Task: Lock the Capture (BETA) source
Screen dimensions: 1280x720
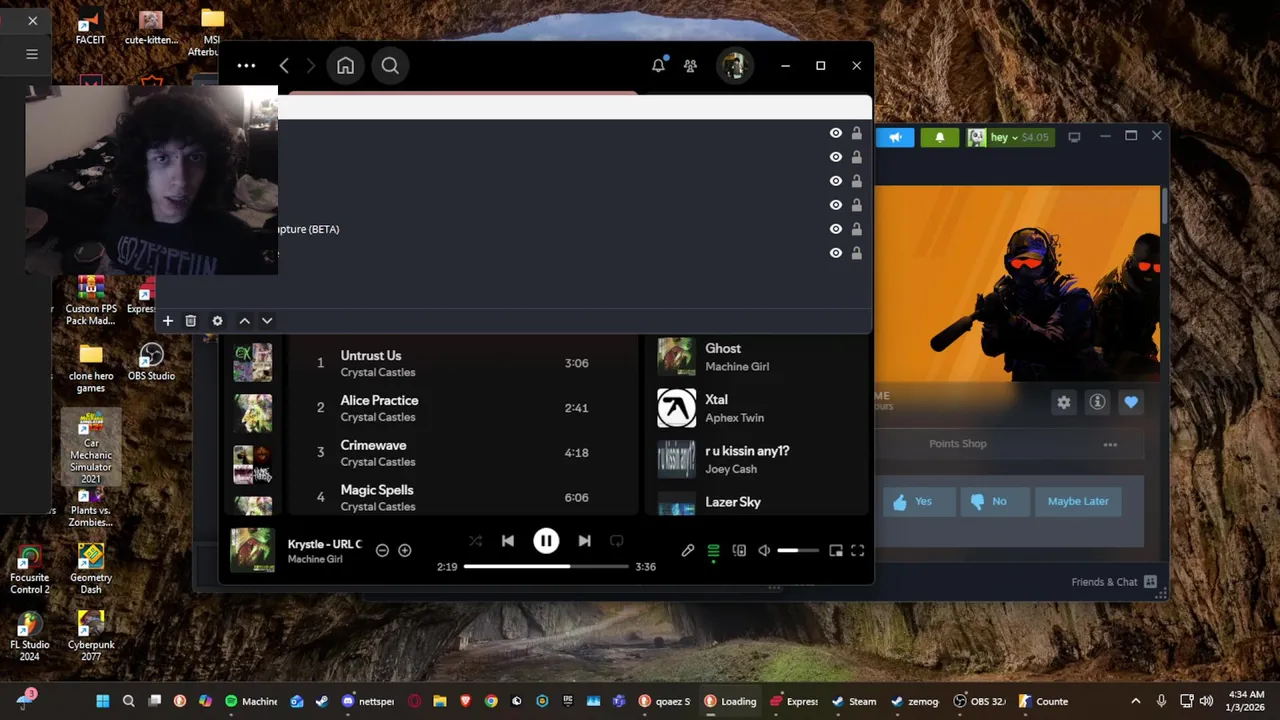Action: pos(856,229)
